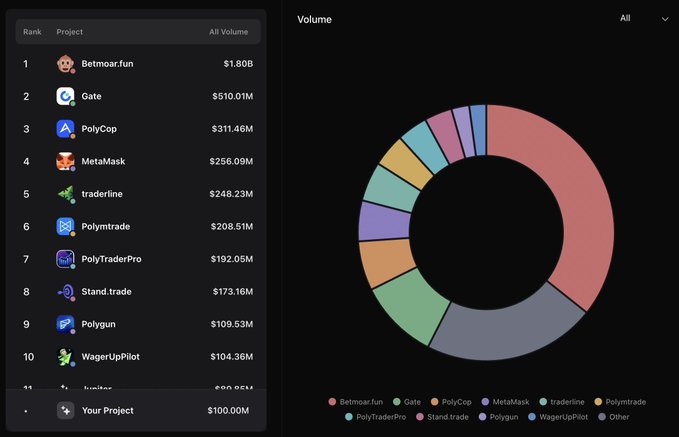This screenshot has width=679, height=437.
Task: Click the WagerUpPilot logo icon
Action: pos(65,356)
